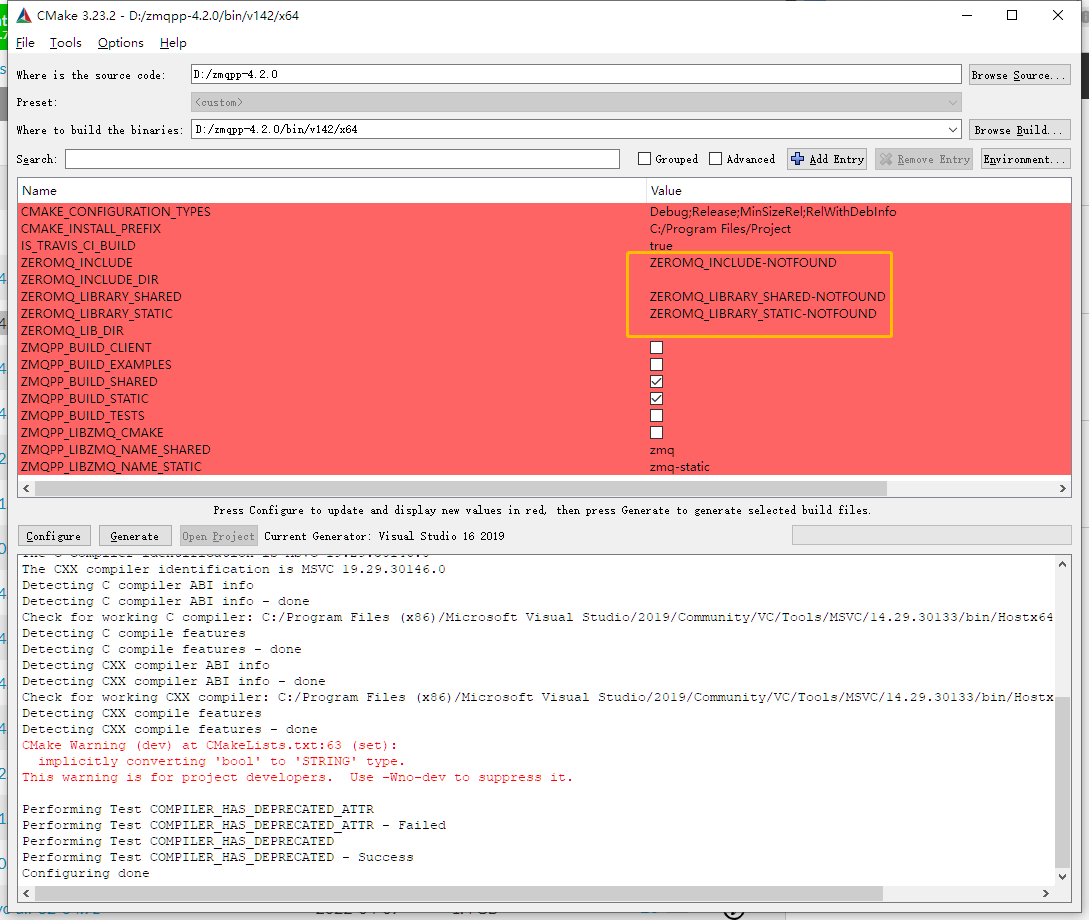Select the ZEROMQ_LIB_DIR row name
1089x920 pixels.
pyautogui.click(x=72, y=331)
